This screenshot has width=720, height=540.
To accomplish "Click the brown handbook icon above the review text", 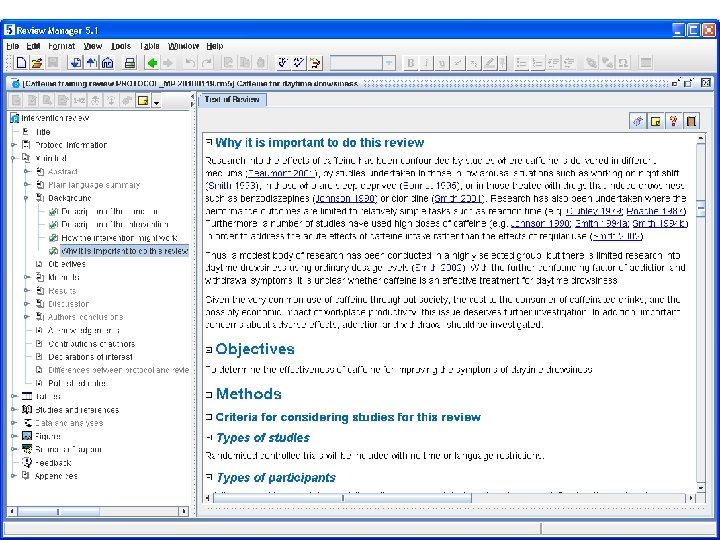I will pos(691,121).
